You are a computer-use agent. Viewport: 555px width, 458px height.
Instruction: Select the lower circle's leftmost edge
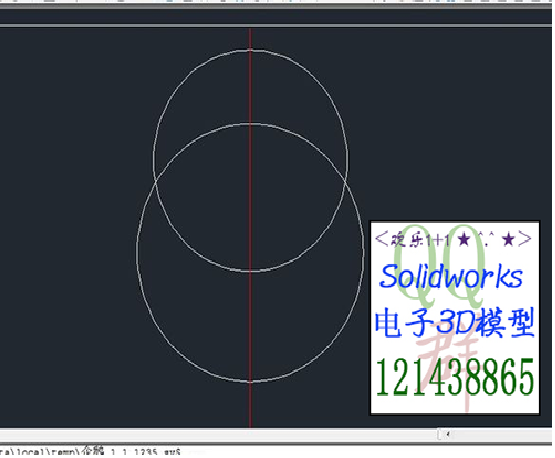137,252
